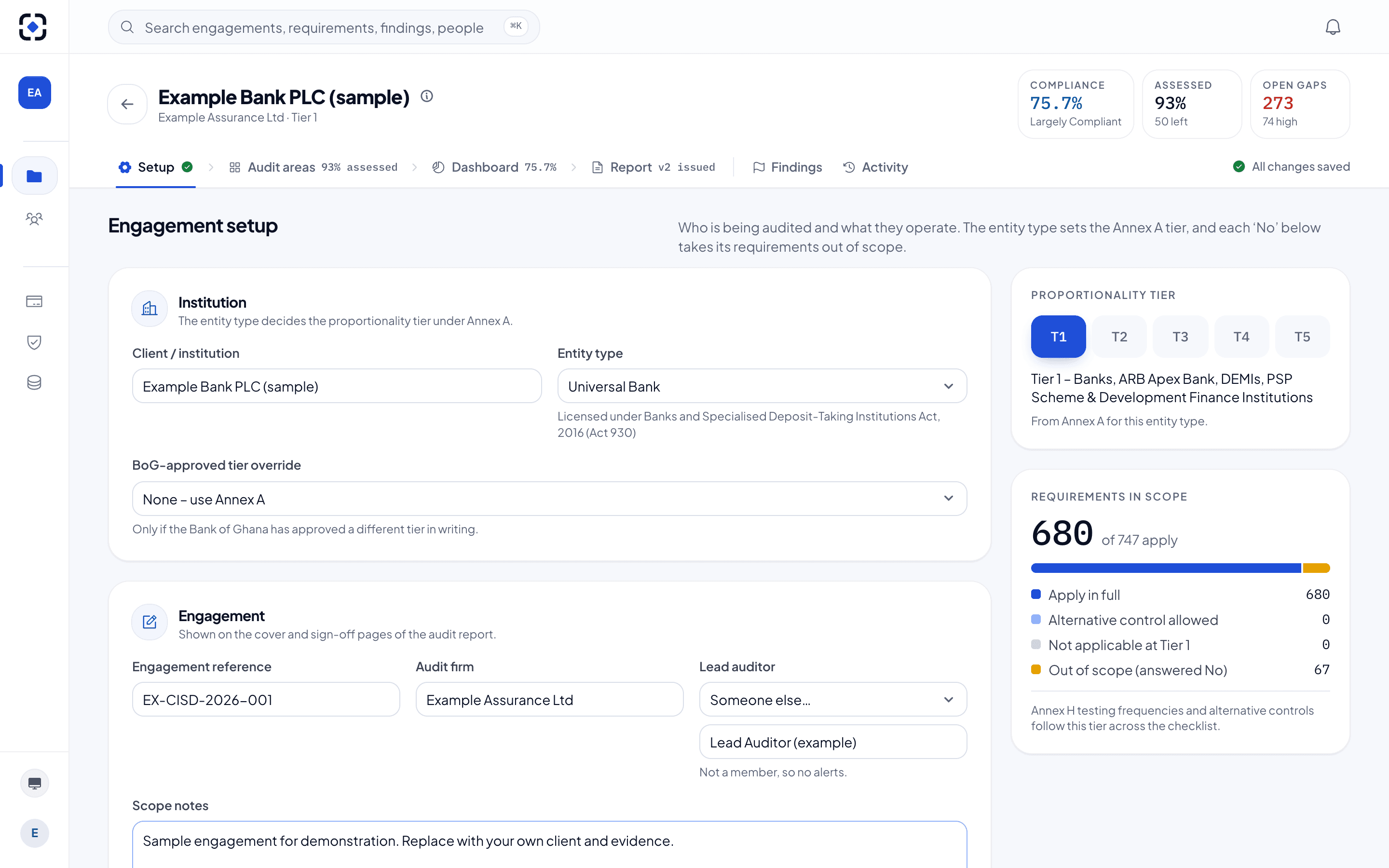1389x868 pixels.
Task: Click the requirements in scope progress bar
Action: pos(1180,568)
